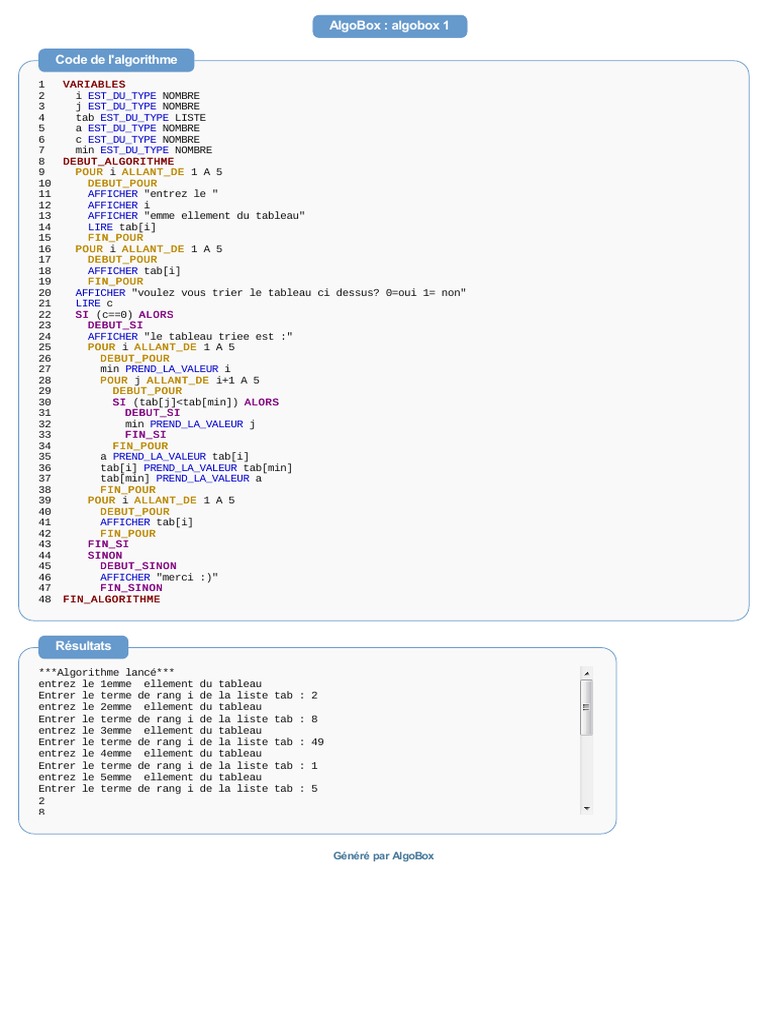This screenshot has height=1024, width=768.
Task: Click the Results panel scrollbar thumb
Action: 586,707
